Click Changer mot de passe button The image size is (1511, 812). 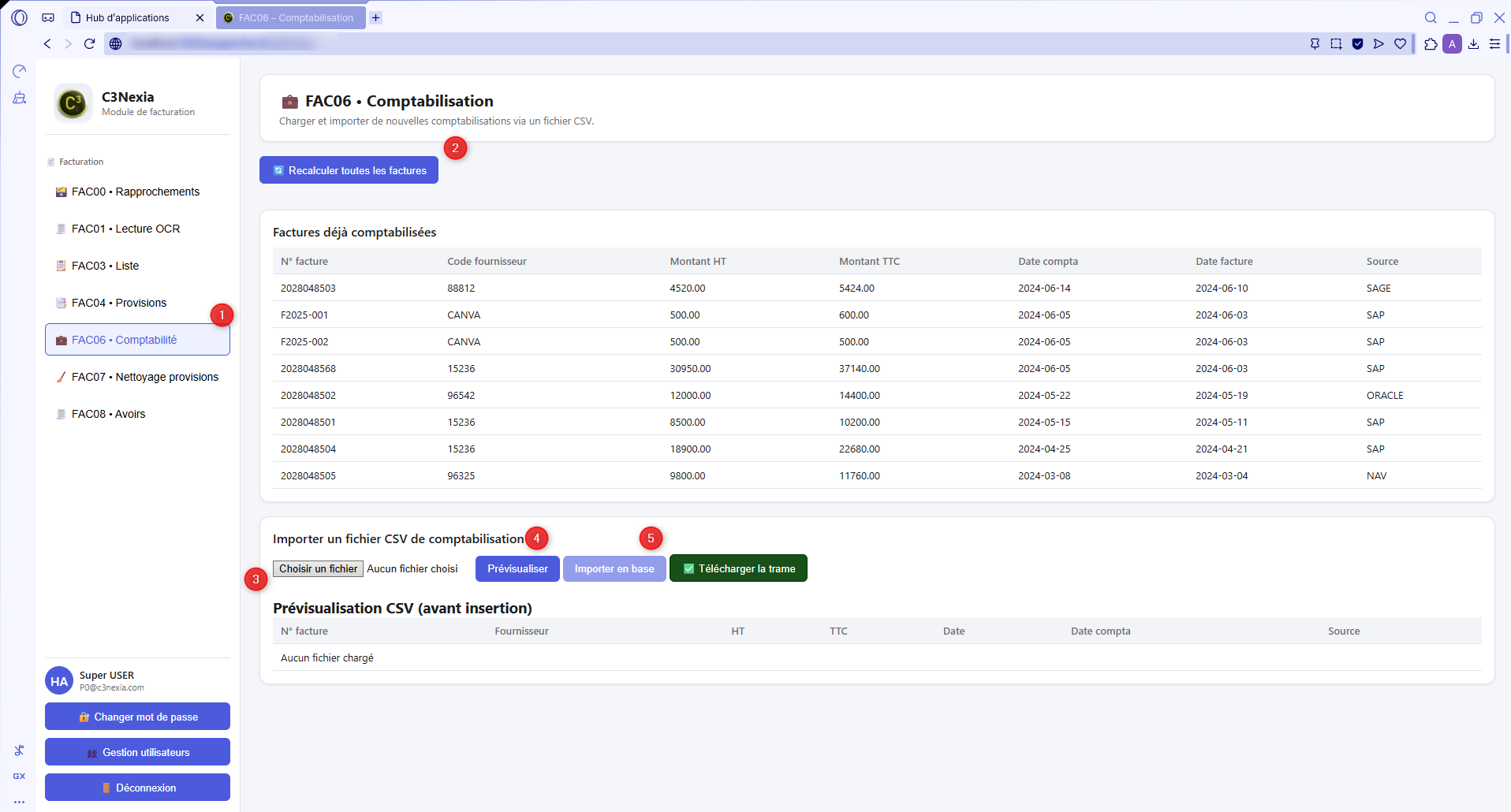tap(137, 717)
